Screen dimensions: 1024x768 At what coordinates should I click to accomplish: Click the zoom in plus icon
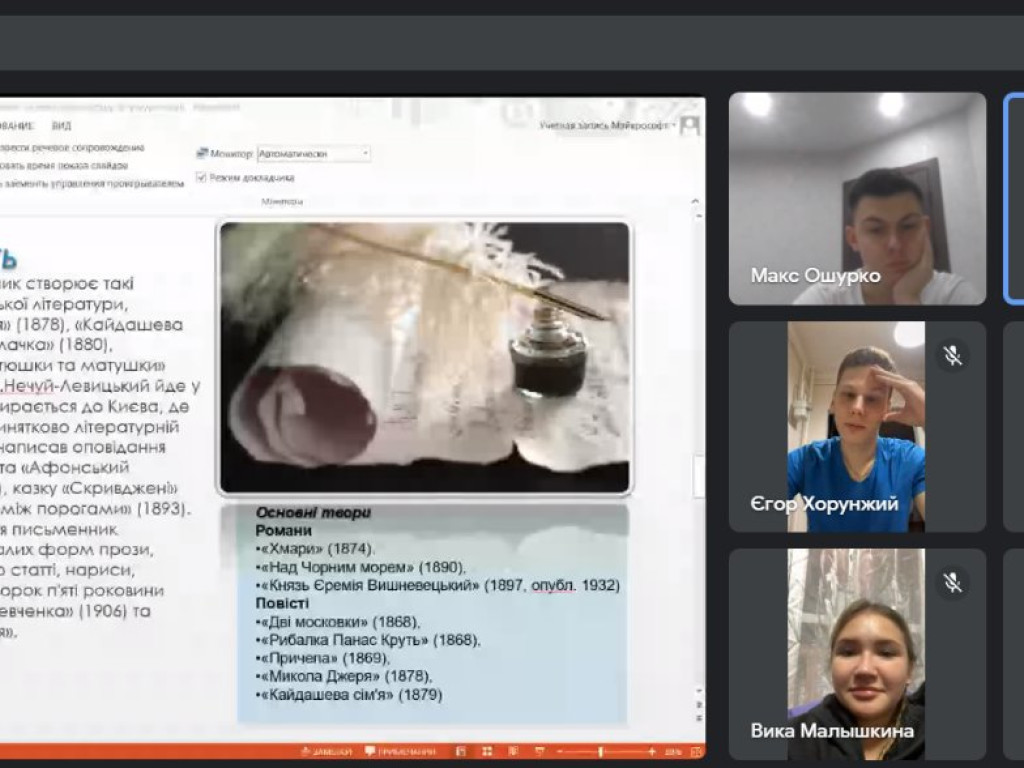[651, 751]
